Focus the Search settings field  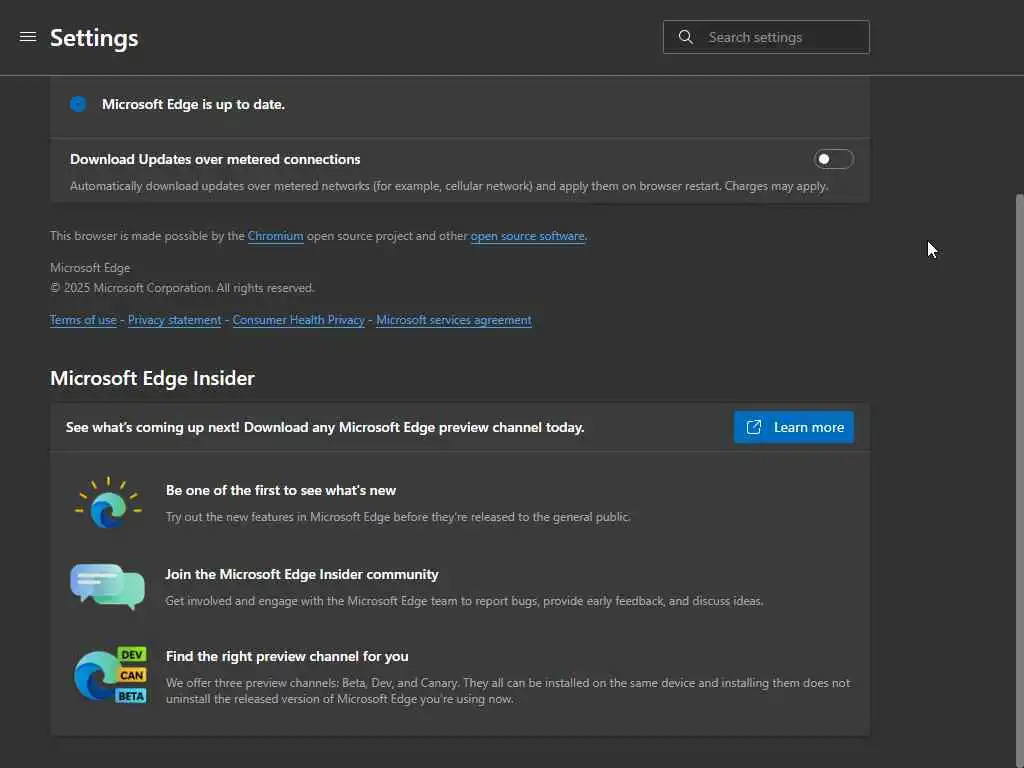[x=780, y=37]
